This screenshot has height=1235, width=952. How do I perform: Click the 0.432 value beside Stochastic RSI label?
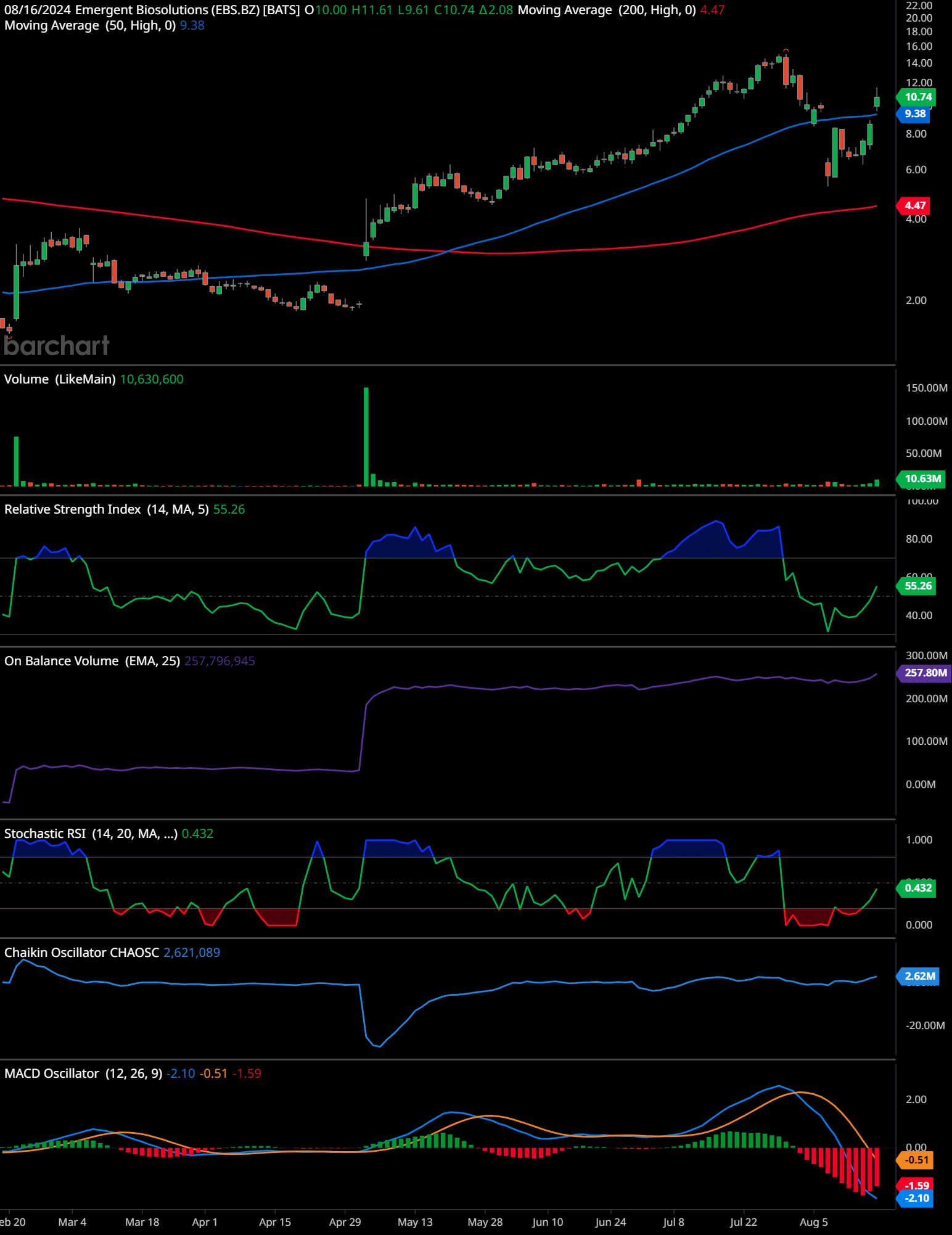tap(197, 834)
